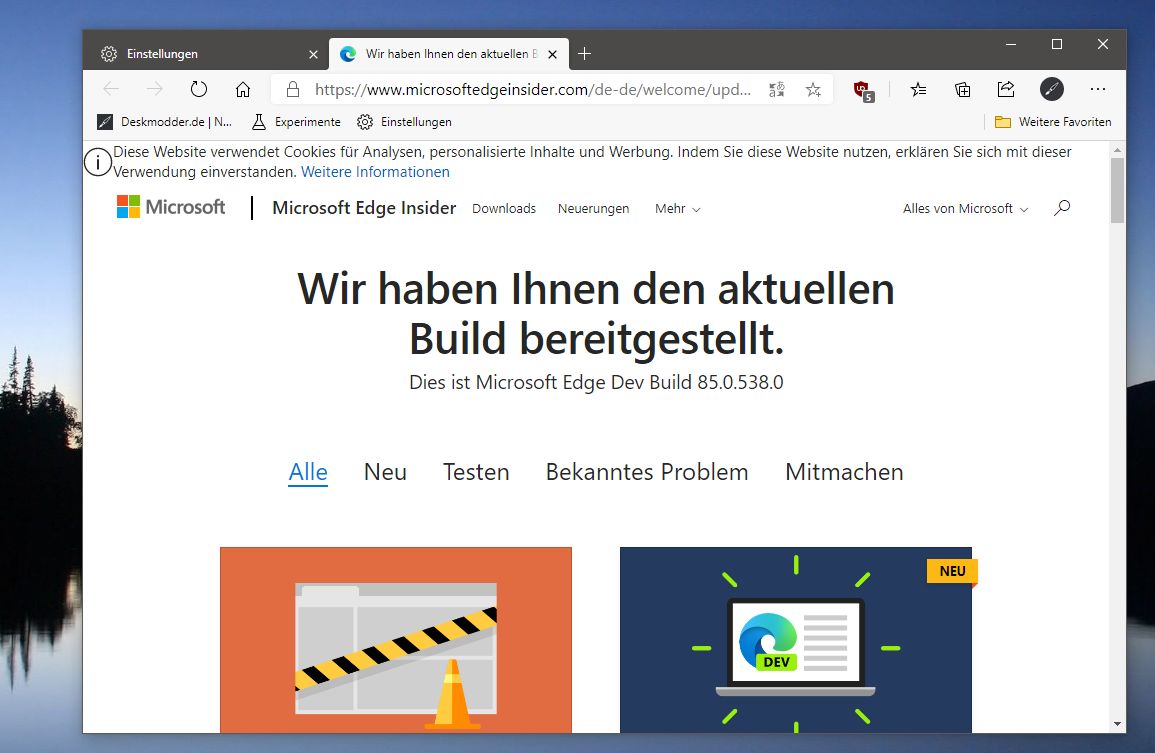Select the Neu filter tab

coord(385,472)
